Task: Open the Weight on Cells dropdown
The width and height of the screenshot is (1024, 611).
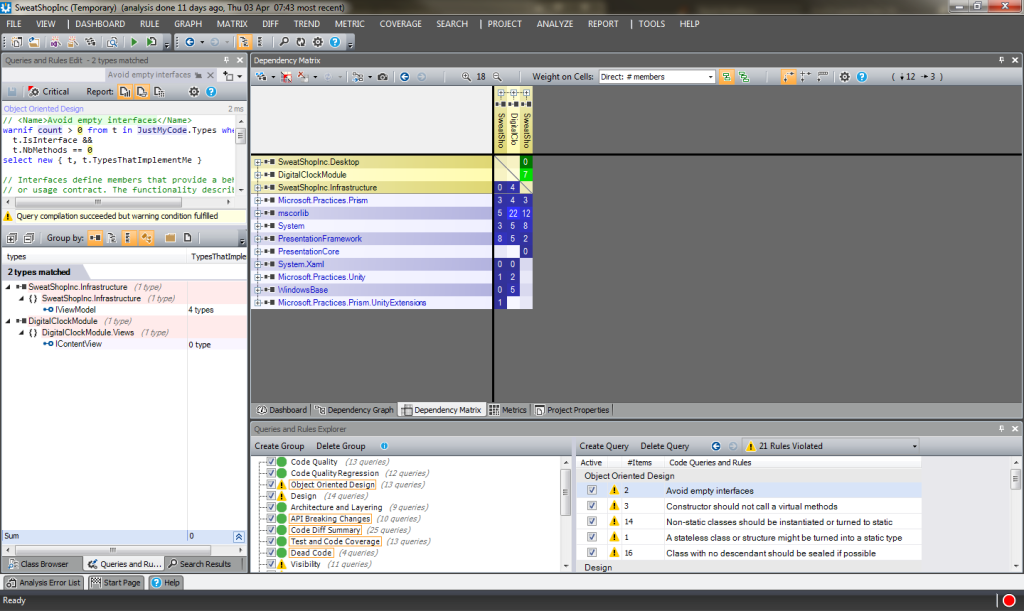Action: pyautogui.click(x=711, y=77)
